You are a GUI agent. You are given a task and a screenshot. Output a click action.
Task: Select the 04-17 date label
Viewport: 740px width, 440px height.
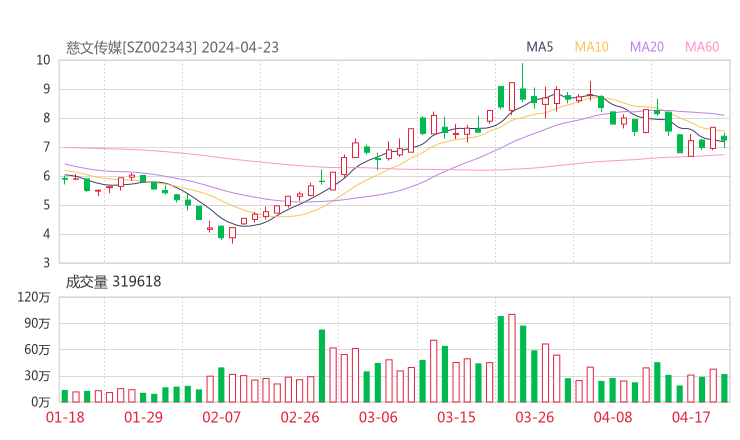[x=691, y=417]
